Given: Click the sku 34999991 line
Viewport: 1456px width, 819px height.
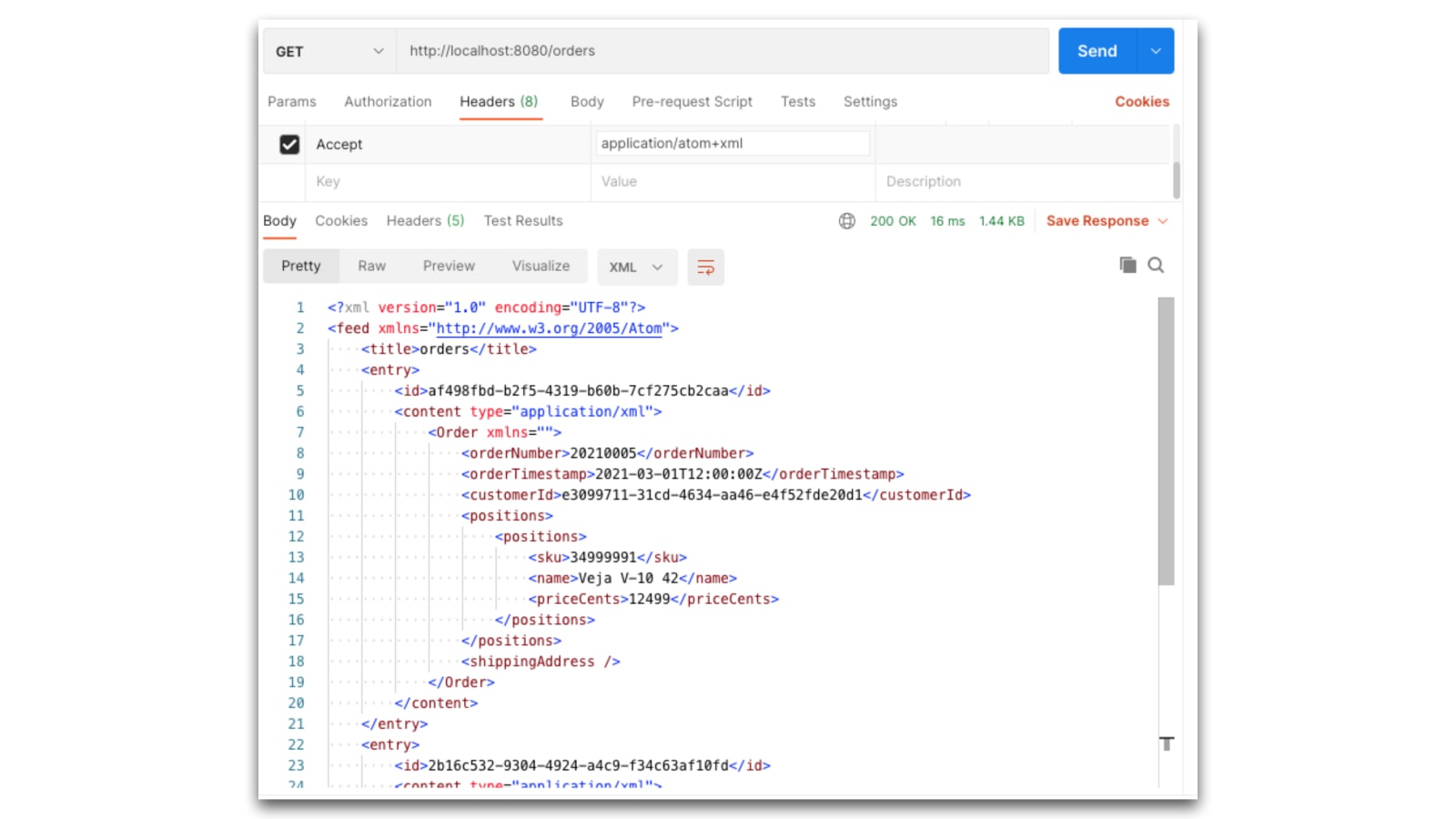Looking at the screenshot, I should 608,558.
